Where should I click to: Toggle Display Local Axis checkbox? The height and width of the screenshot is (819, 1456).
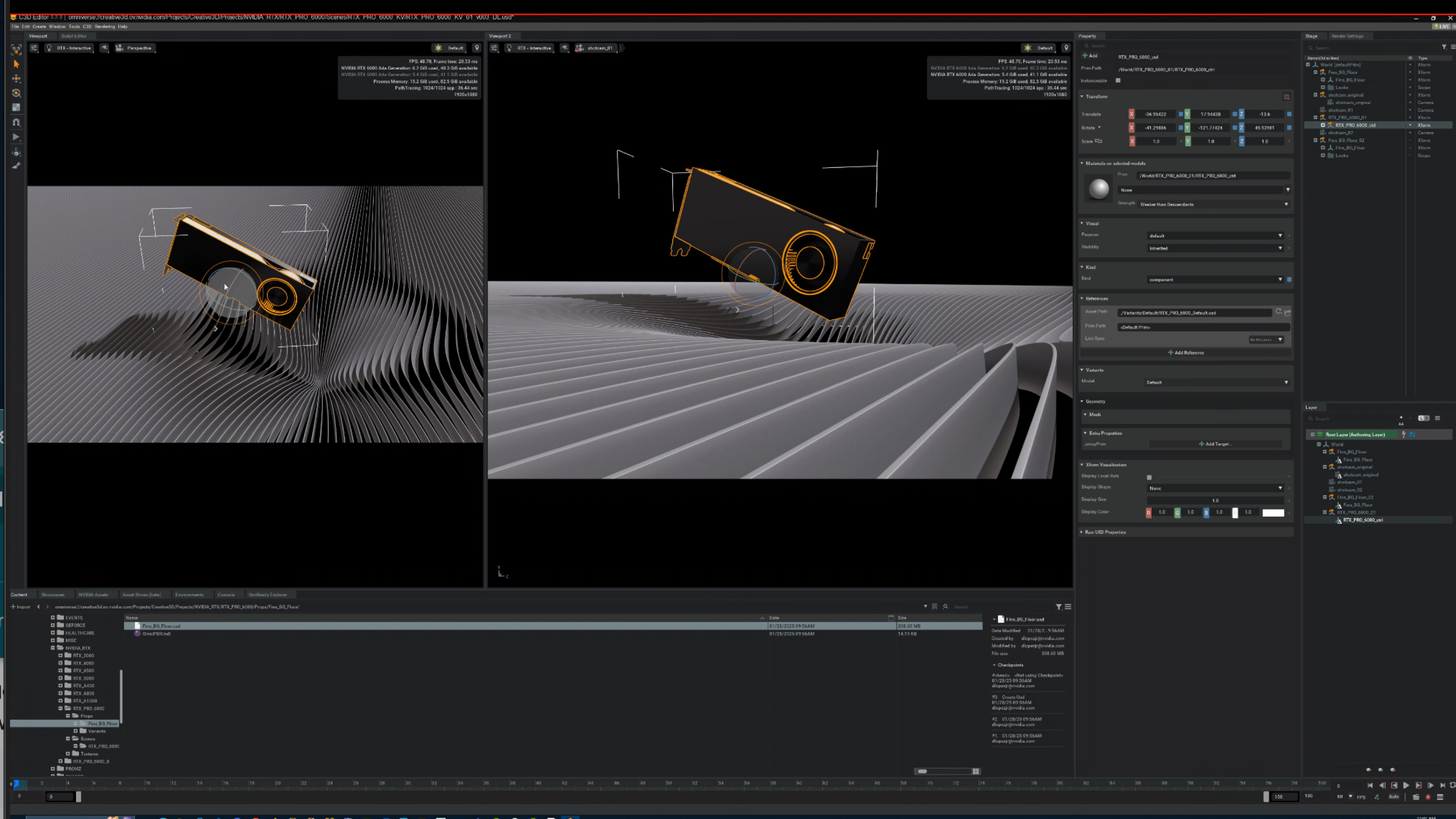coord(1148,478)
